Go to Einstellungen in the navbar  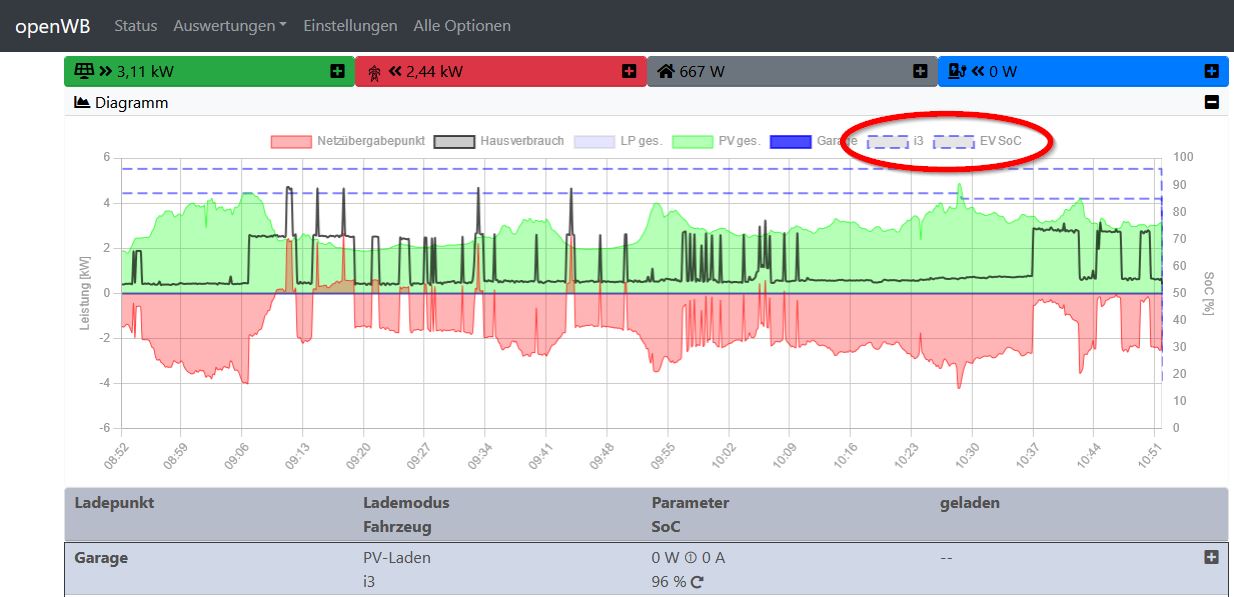[350, 26]
